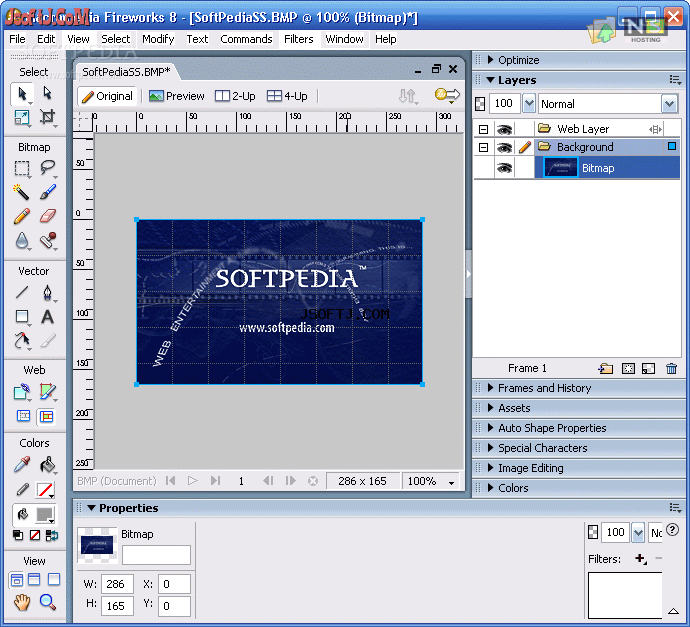Select the Lasso tool

(47, 168)
